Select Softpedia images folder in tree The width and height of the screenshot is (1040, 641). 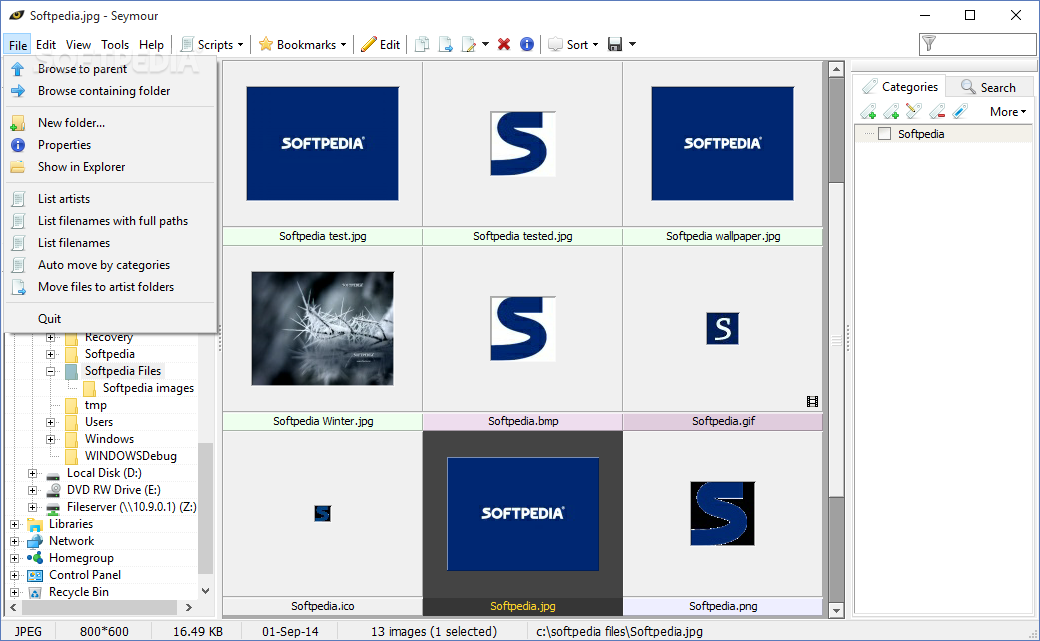click(x=149, y=388)
